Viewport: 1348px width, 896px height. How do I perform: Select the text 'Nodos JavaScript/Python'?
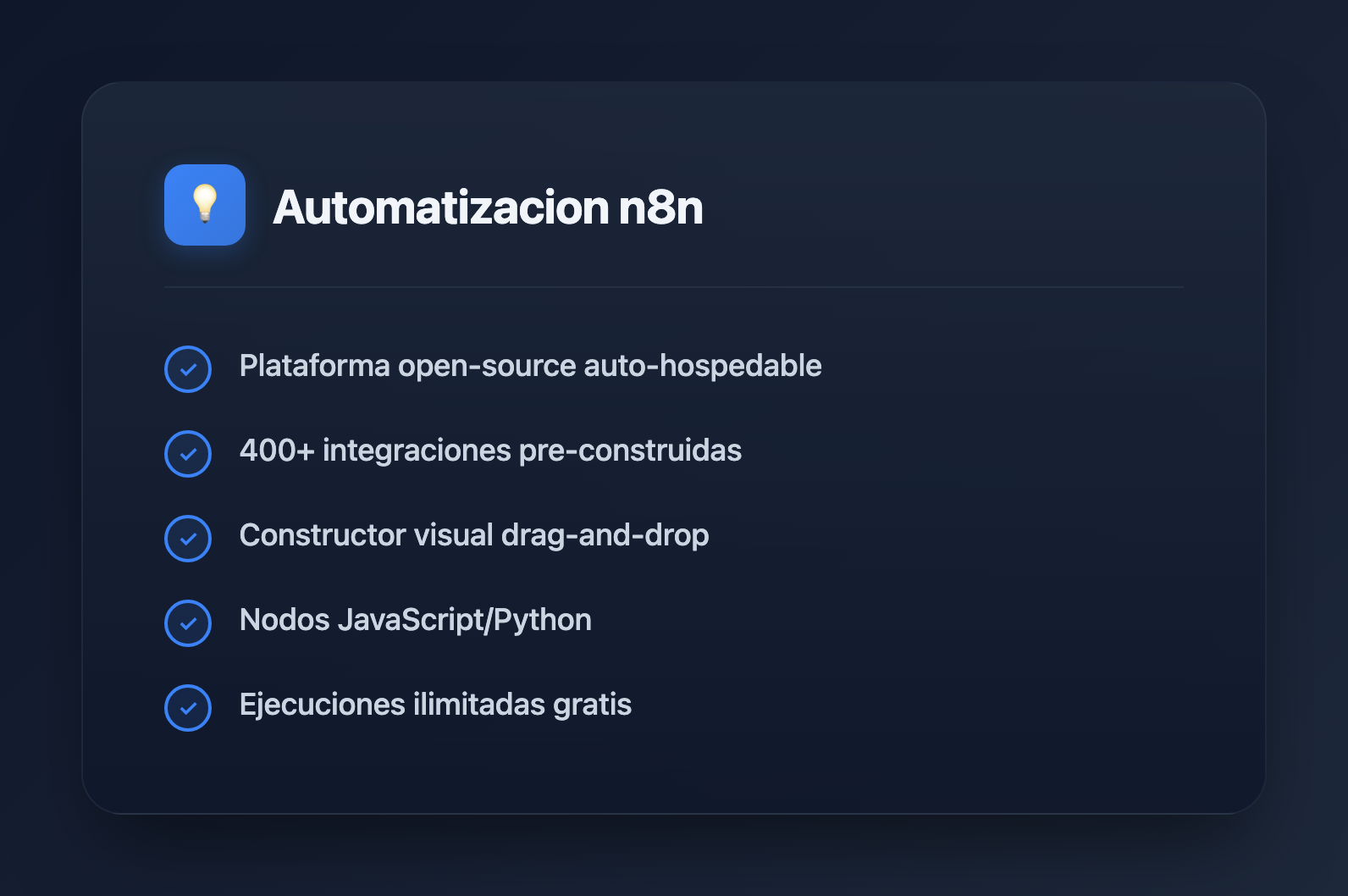[416, 620]
